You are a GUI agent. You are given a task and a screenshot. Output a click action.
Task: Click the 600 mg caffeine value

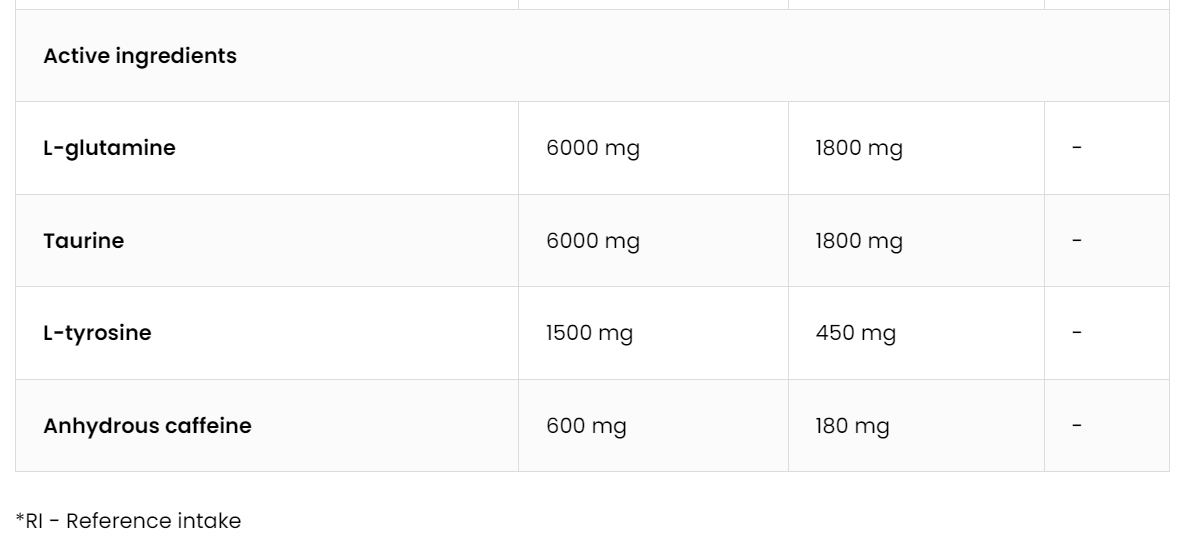(x=586, y=426)
